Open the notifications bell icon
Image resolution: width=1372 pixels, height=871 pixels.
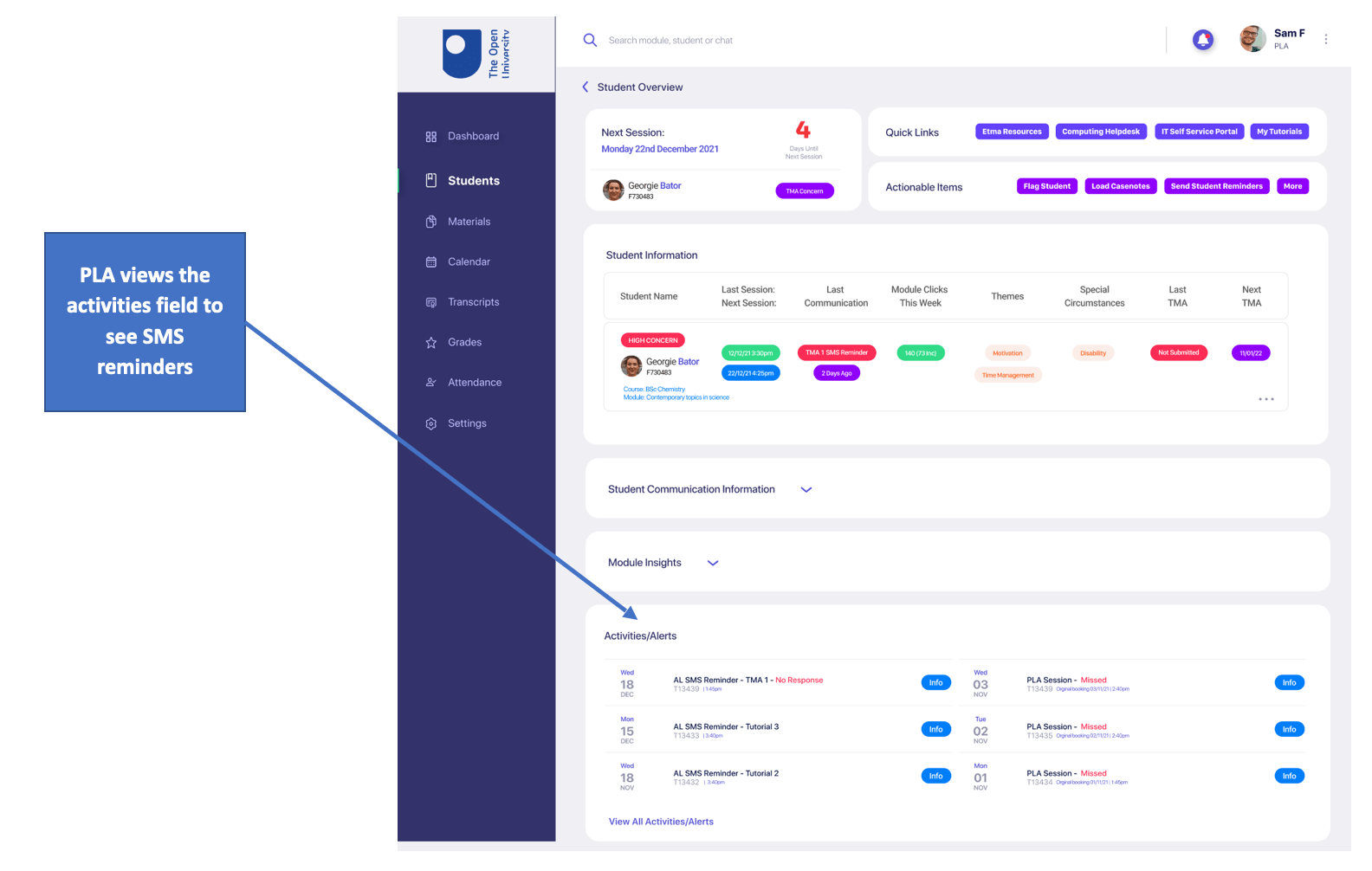click(1202, 40)
